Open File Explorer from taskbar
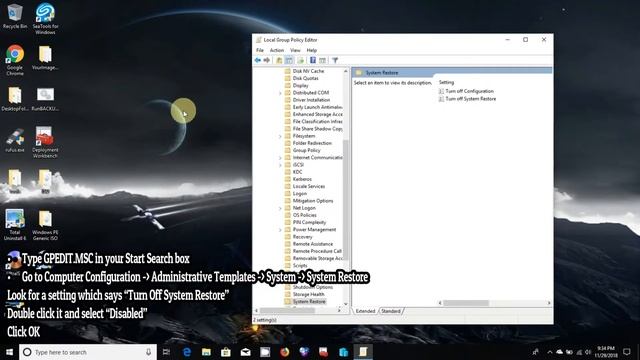640x360 pixels. tap(206, 352)
